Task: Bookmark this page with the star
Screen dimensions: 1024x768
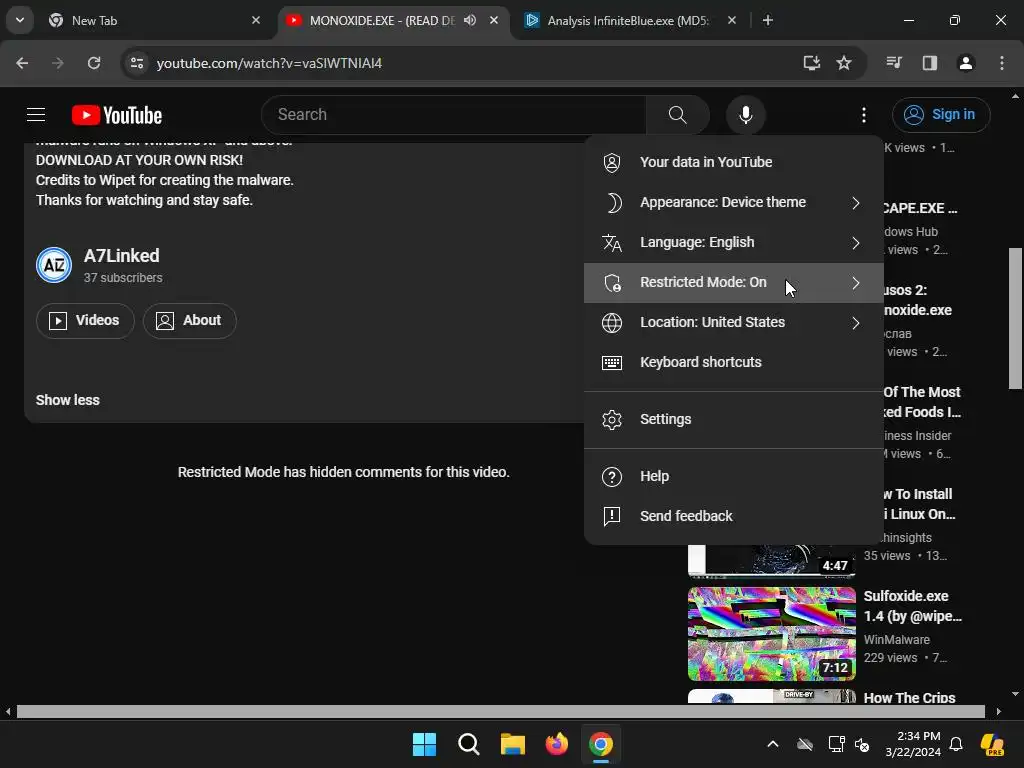Action: 844,63
